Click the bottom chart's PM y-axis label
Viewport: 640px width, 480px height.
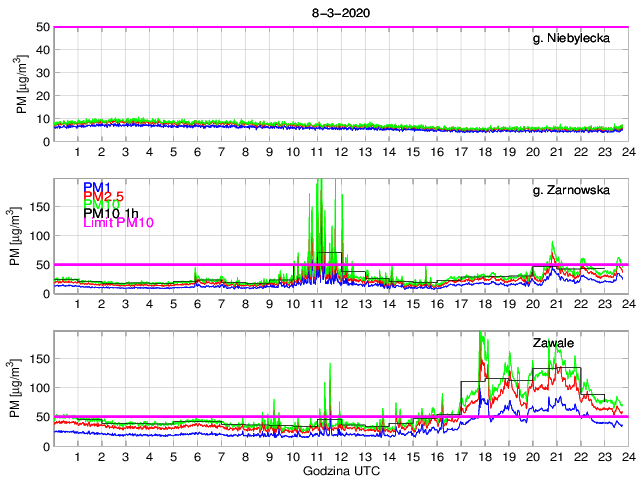pos(21,389)
